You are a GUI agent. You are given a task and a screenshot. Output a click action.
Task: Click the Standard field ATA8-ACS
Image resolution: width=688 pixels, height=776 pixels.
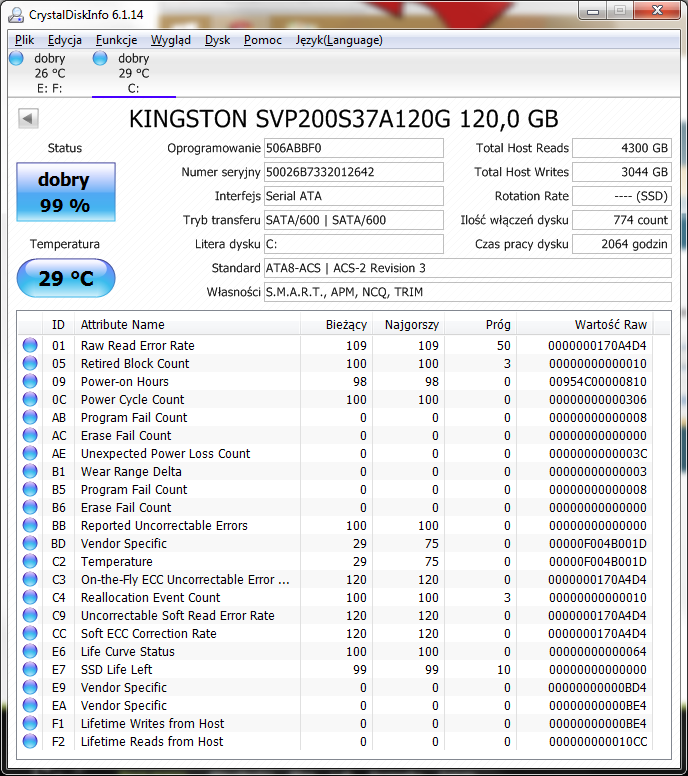coord(468,268)
